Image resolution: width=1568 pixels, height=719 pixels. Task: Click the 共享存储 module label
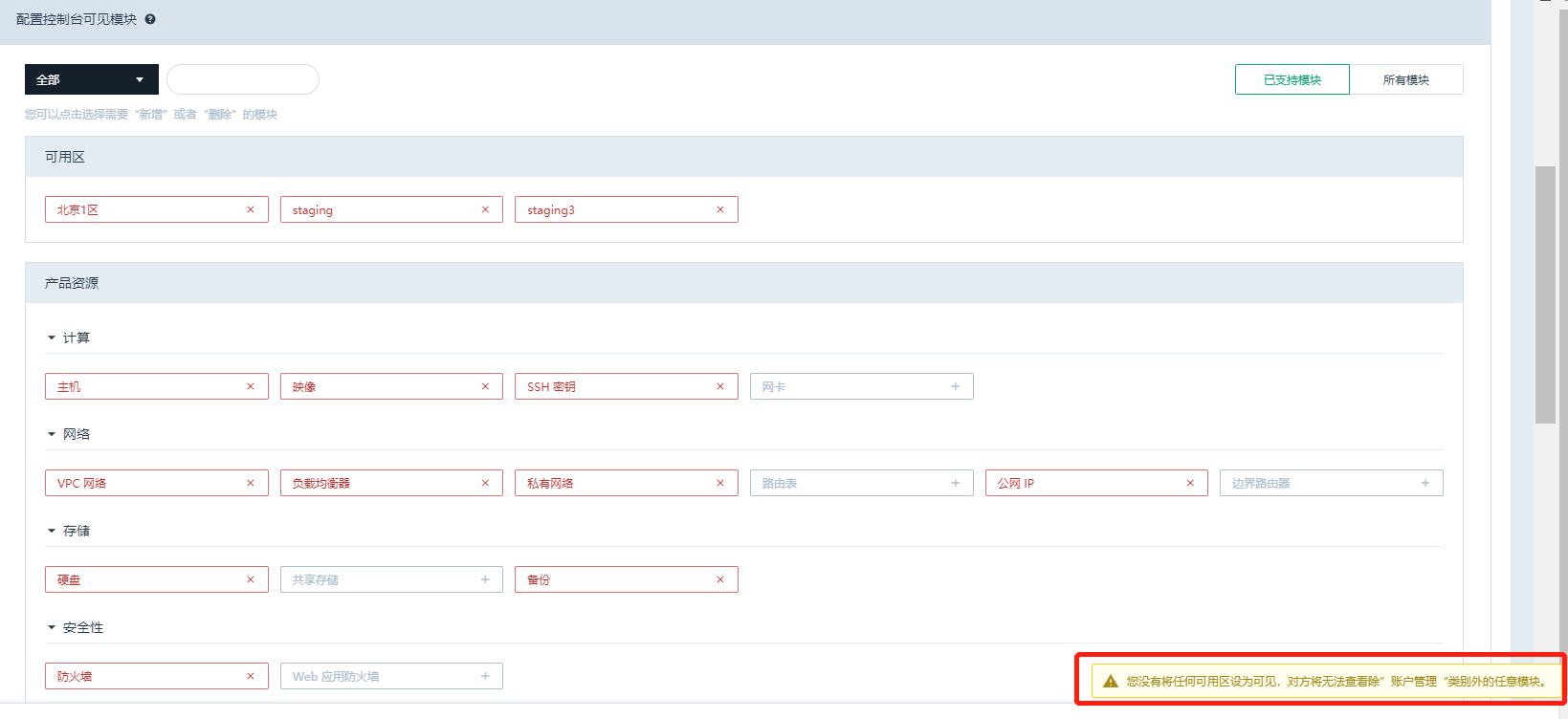click(x=316, y=579)
